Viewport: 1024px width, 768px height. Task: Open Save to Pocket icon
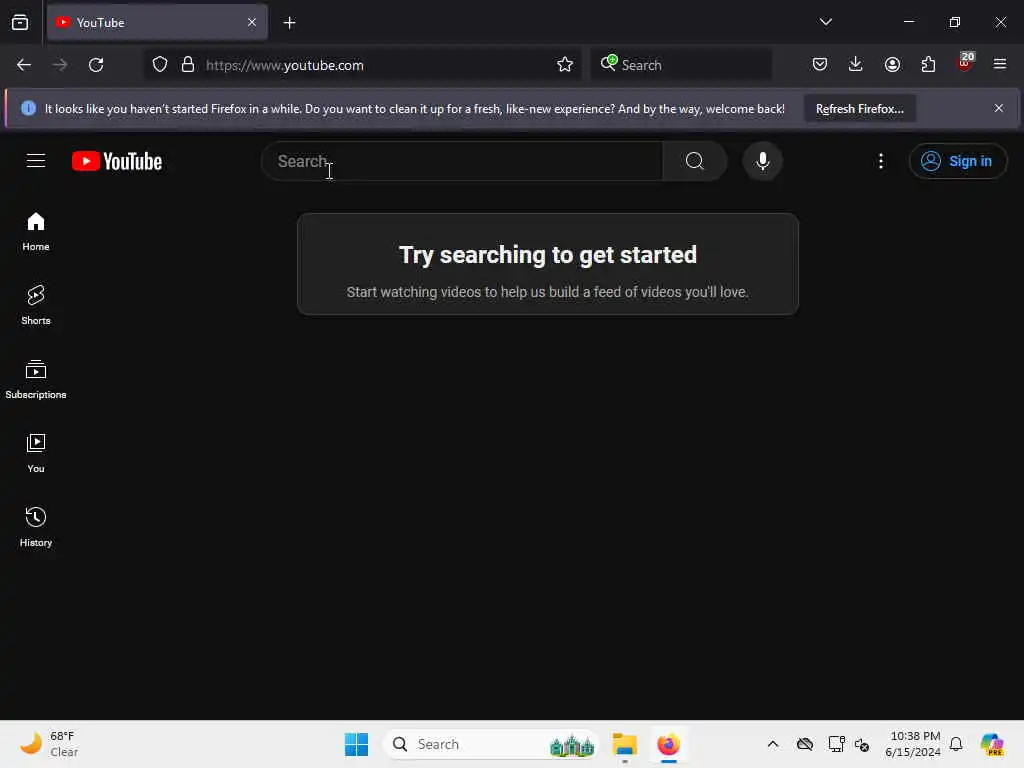820,64
